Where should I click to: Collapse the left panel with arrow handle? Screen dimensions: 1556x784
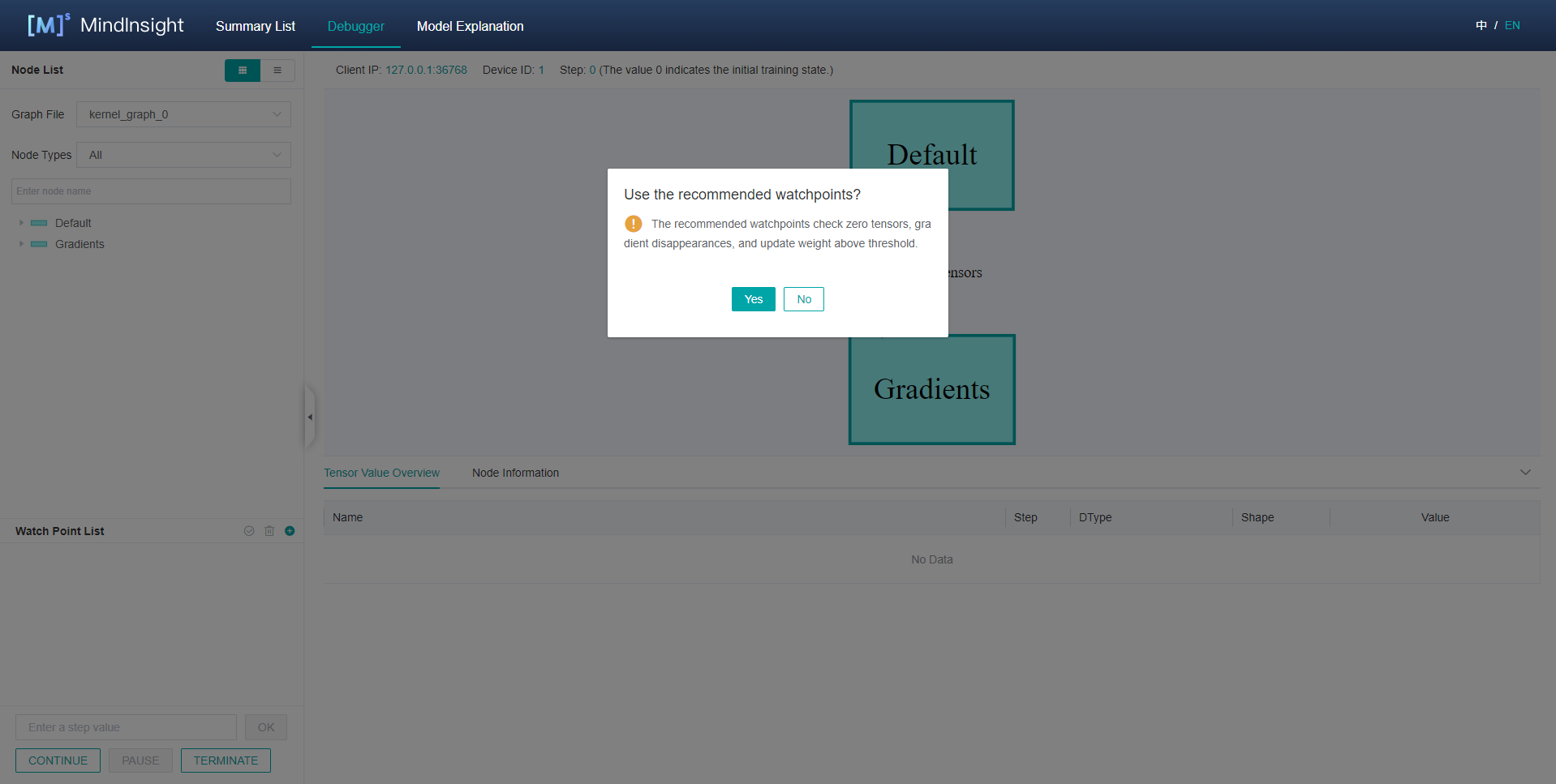310,417
